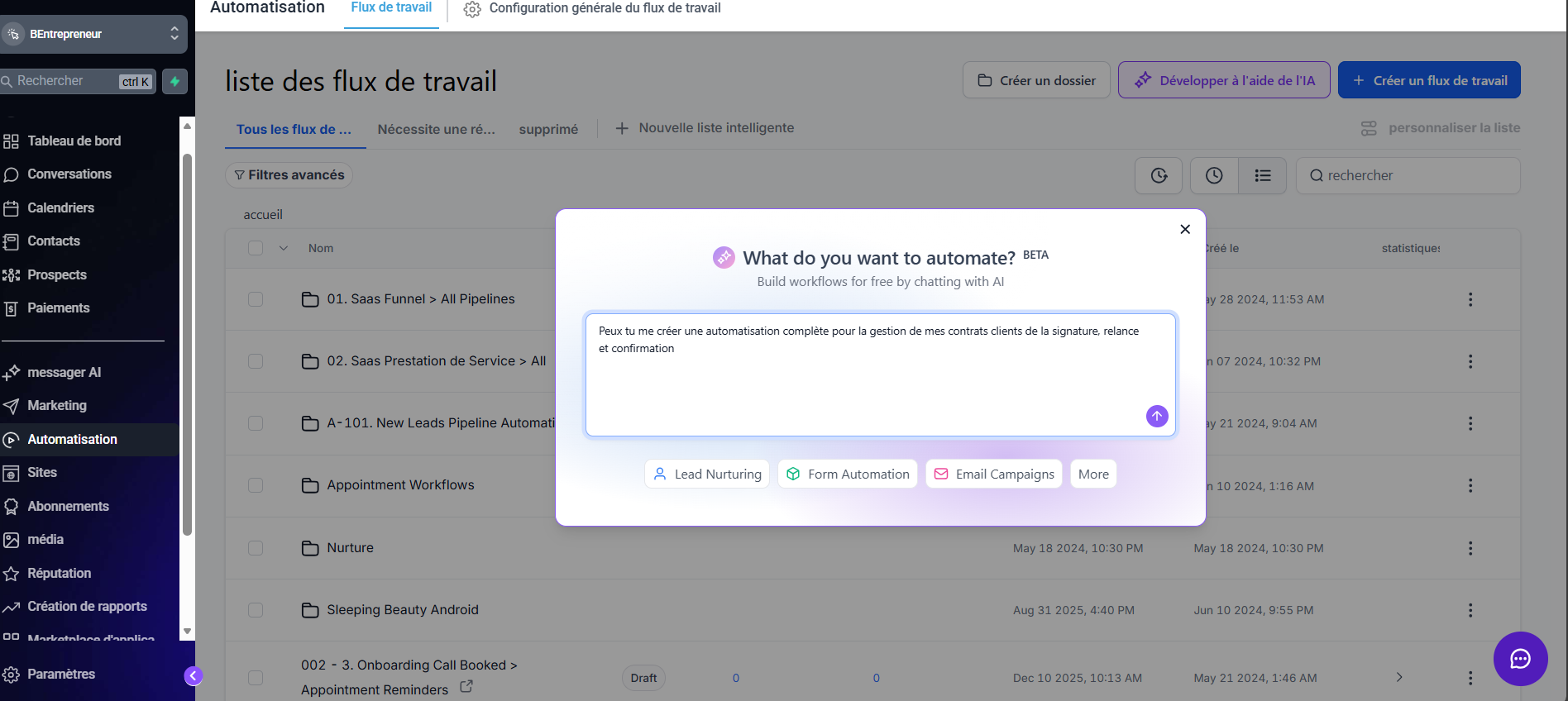Tick the select-all checkbox in header
The width and height of the screenshot is (1568, 701).
256,248
